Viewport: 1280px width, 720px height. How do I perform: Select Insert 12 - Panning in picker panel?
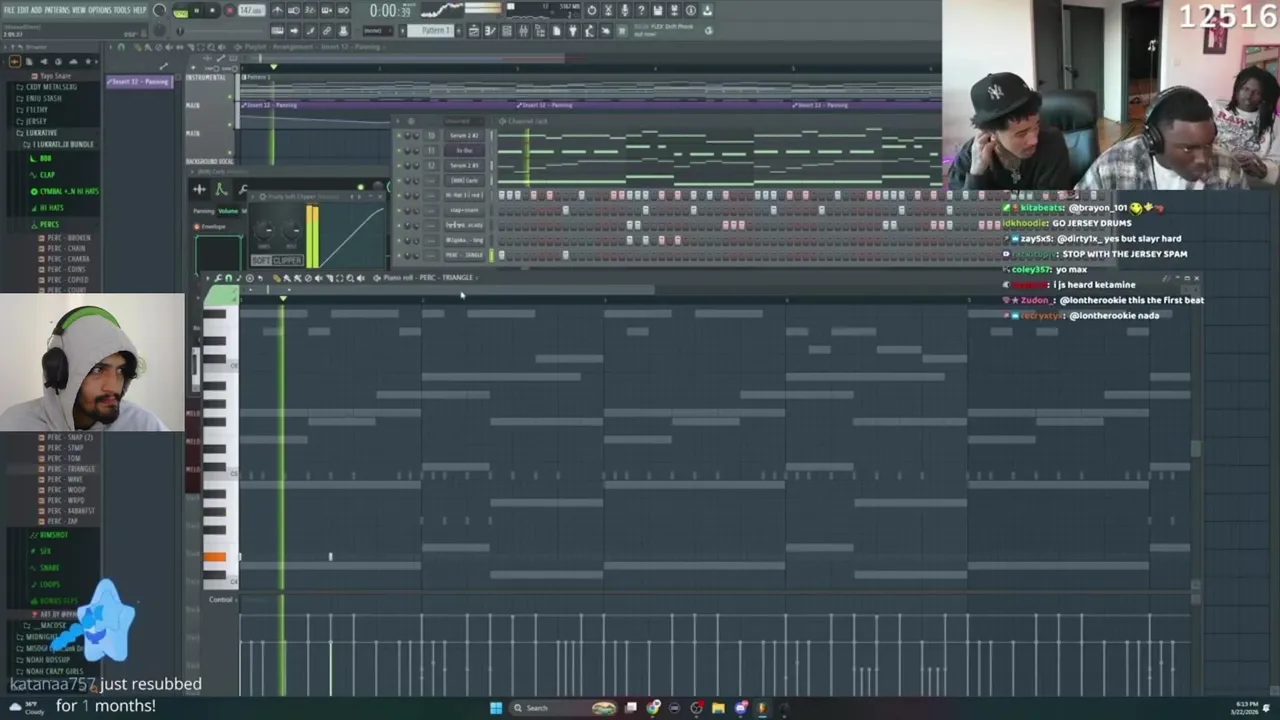pyautogui.click(x=140, y=82)
